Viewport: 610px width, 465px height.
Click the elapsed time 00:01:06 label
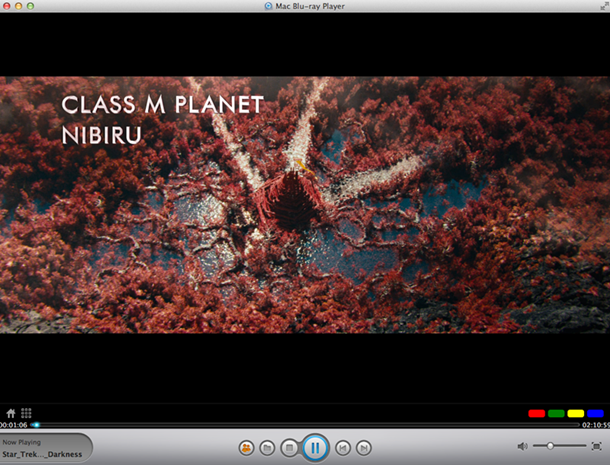14,425
